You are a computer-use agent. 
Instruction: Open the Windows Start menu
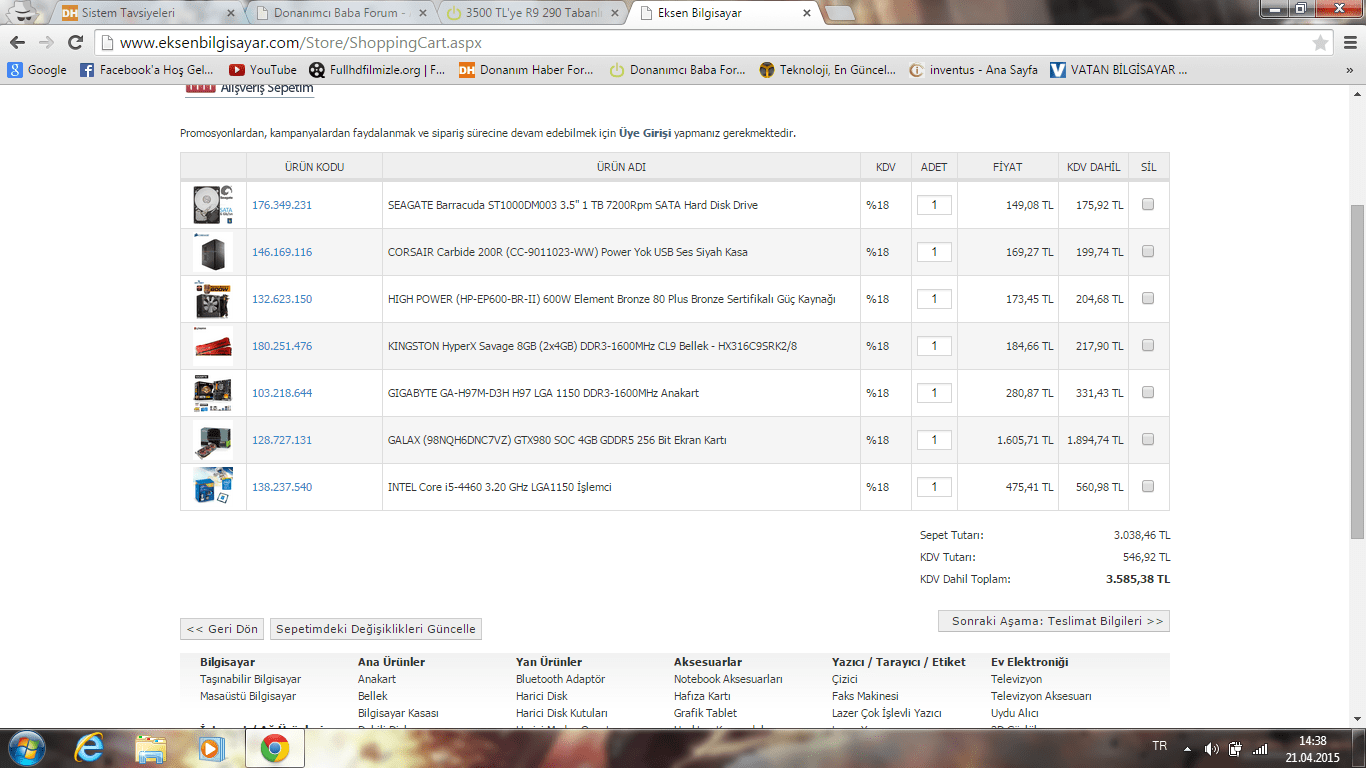click(26, 748)
